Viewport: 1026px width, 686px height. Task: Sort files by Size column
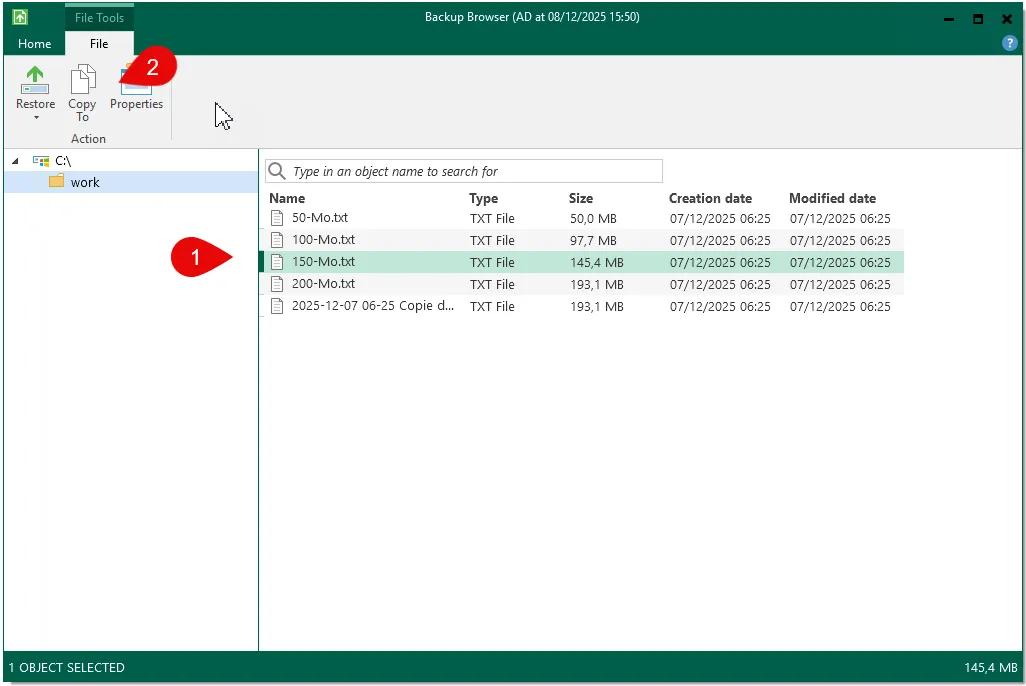[581, 198]
